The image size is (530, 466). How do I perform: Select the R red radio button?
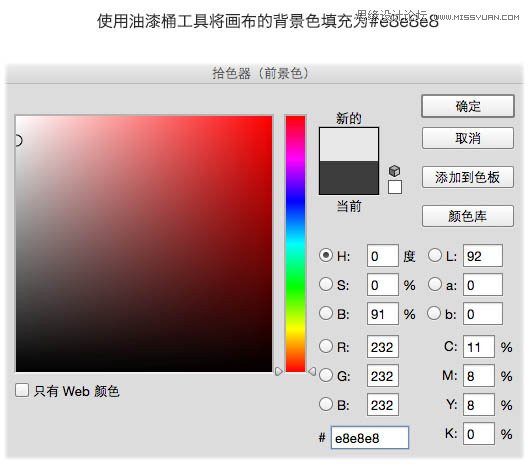click(326, 346)
